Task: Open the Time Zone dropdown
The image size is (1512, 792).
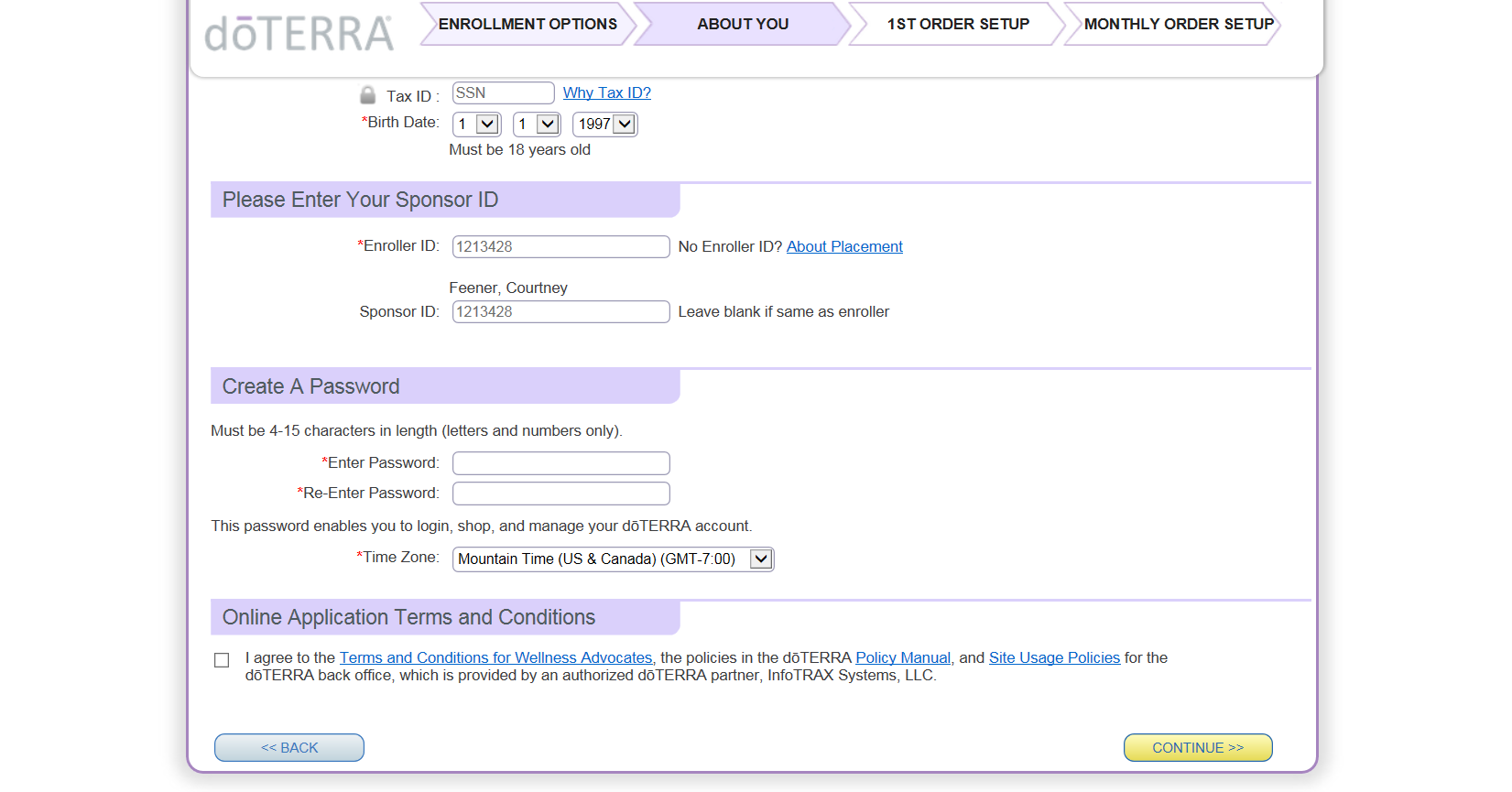Action: click(613, 559)
